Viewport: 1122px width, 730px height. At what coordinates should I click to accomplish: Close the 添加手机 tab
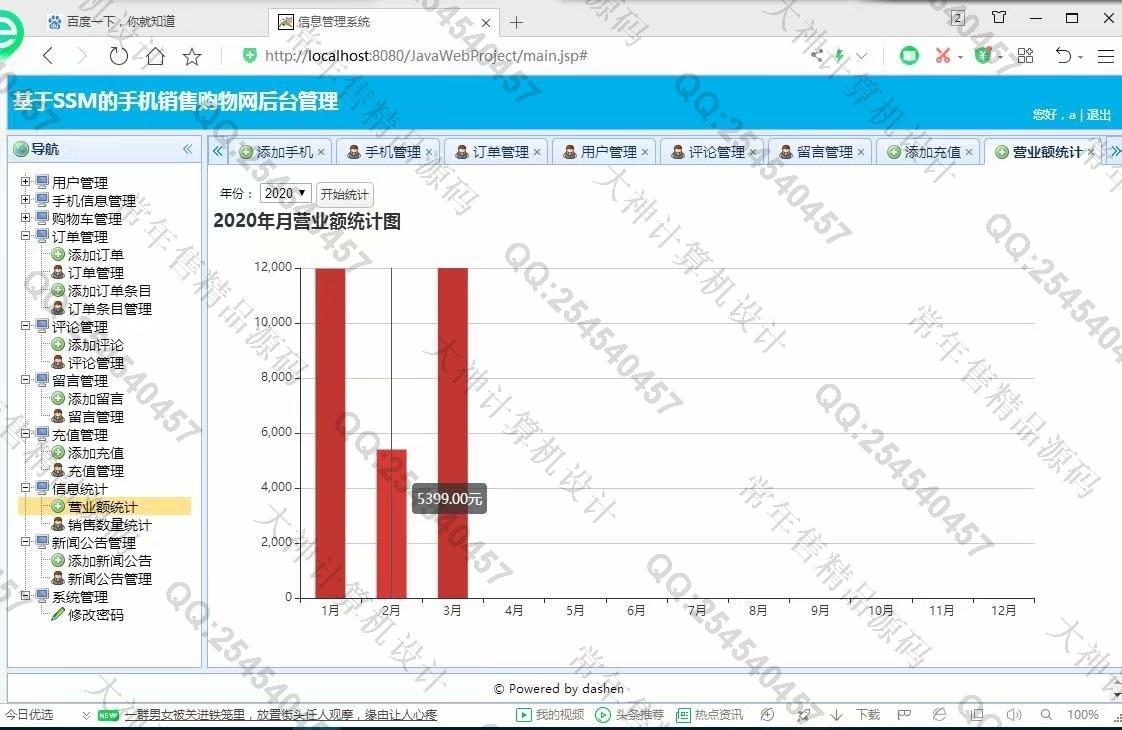coord(321,152)
